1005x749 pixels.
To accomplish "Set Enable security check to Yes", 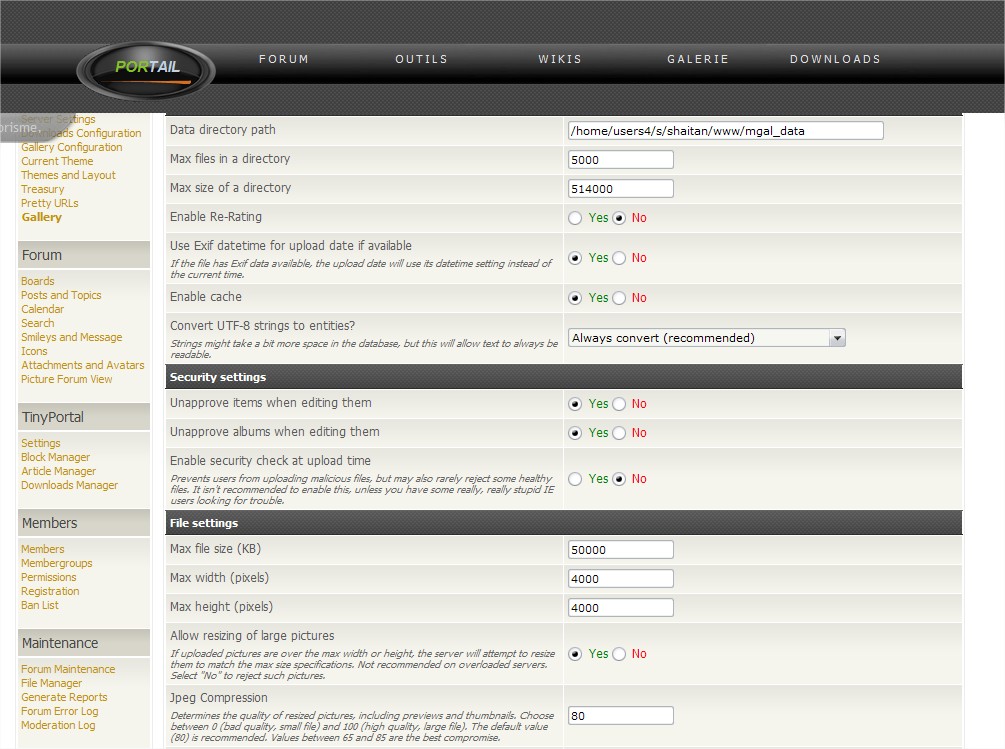I will (575, 479).
